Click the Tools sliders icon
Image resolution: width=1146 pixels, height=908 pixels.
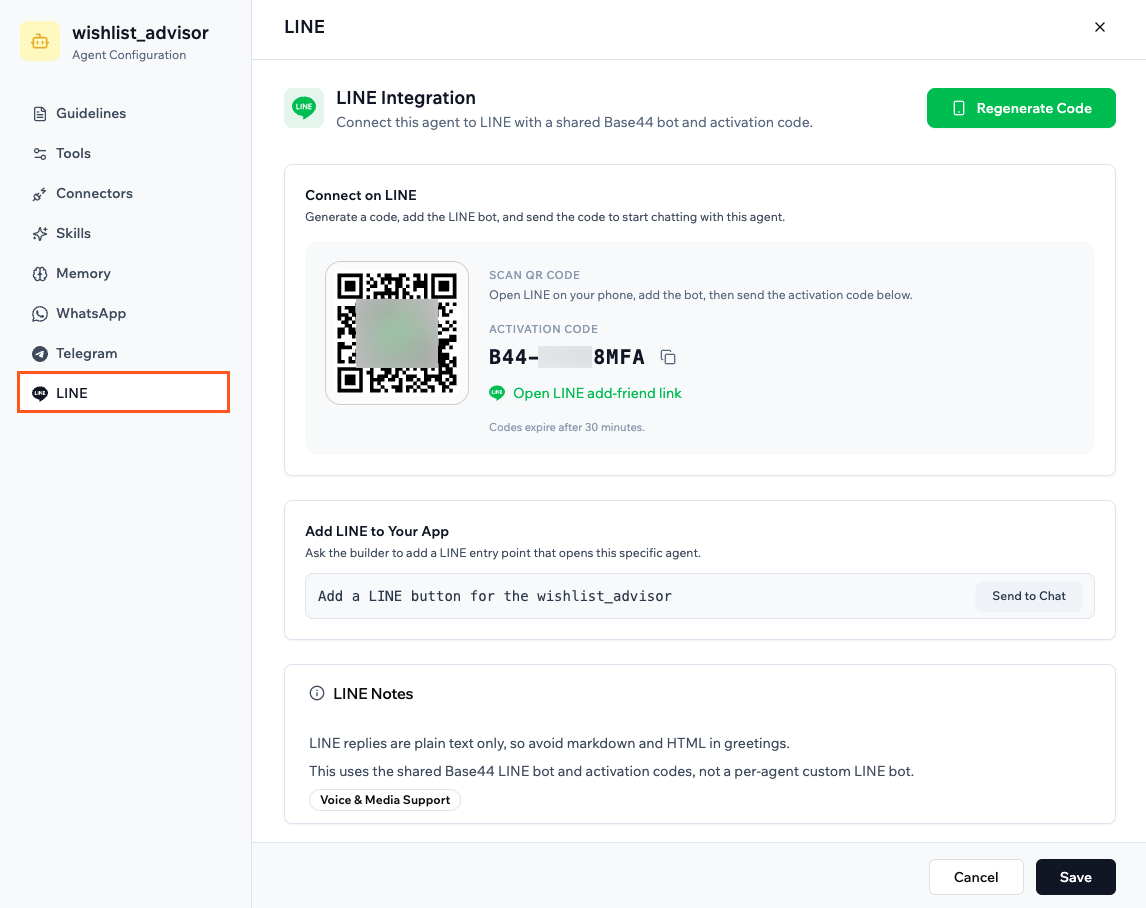(40, 154)
